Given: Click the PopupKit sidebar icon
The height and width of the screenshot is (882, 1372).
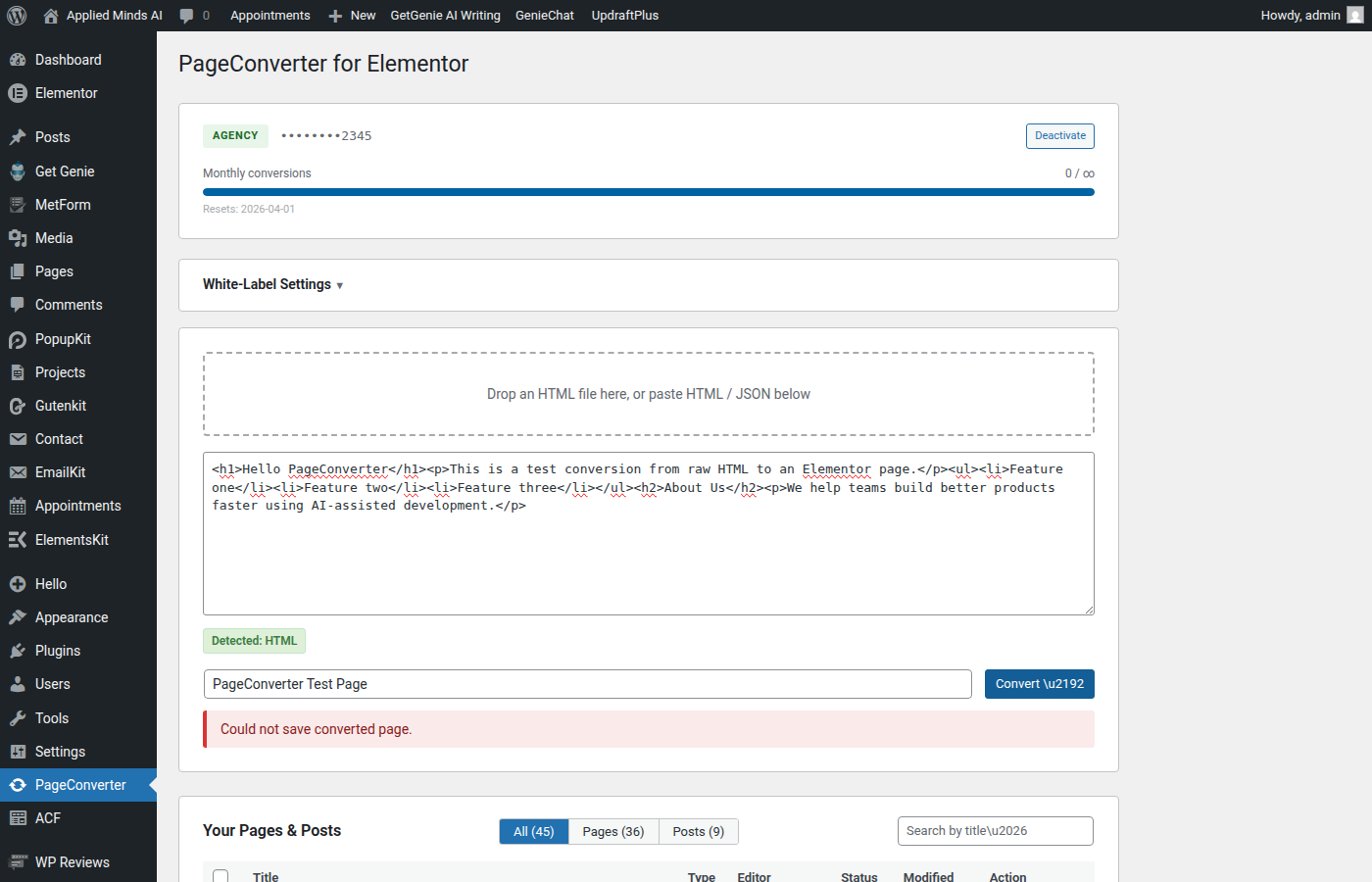Looking at the screenshot, I should (18, 339).
